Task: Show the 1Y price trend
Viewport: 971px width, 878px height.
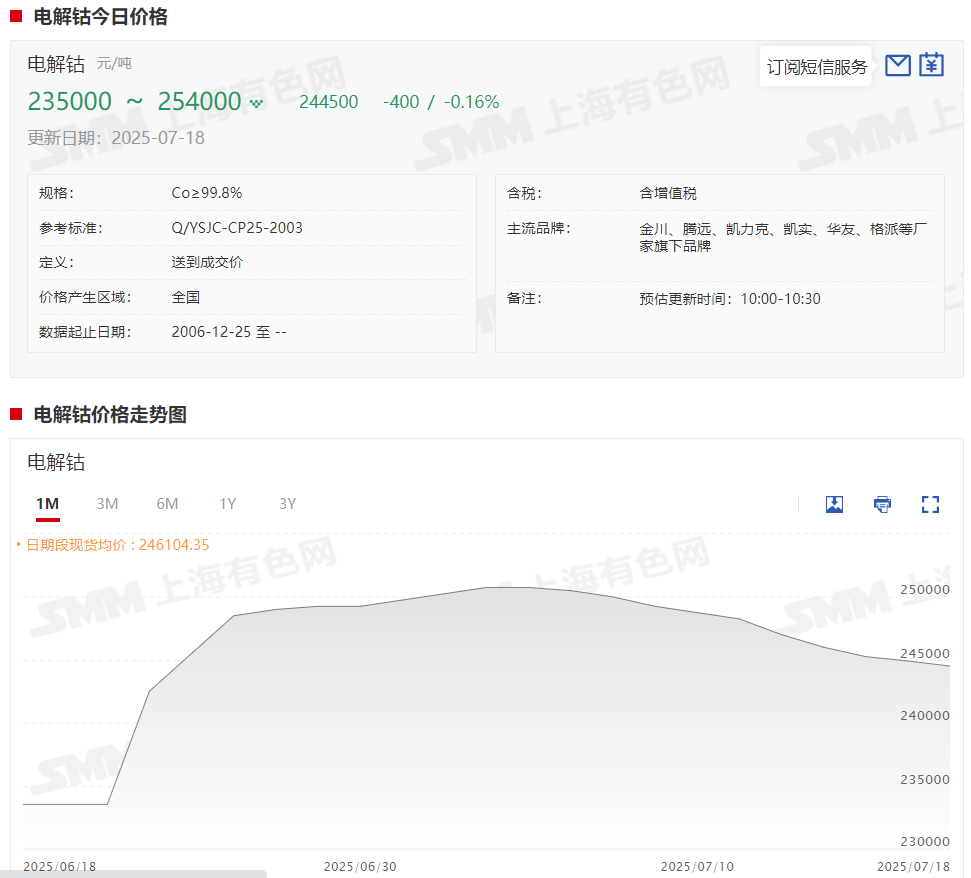Action: [x=228, y=504]
